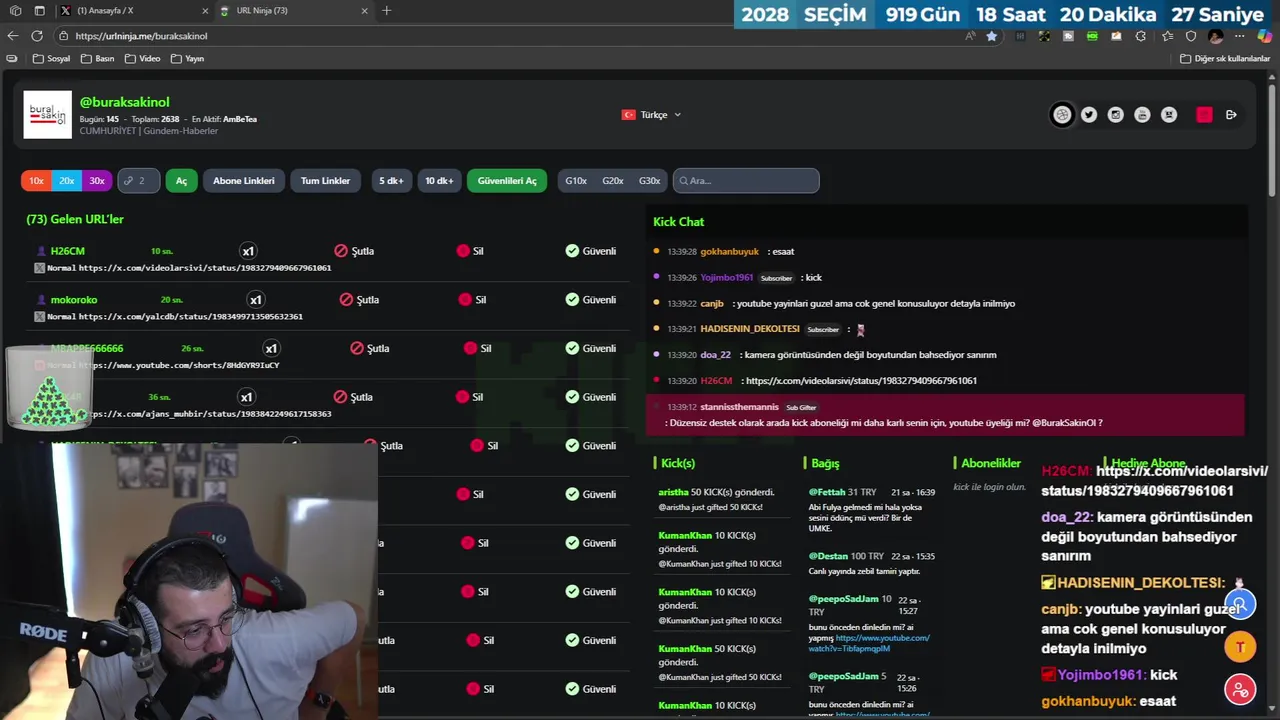Viewport: 1280px width, 720px height.
Task: Delete H26CM's link with the Sil button
Action: [470, 251]
